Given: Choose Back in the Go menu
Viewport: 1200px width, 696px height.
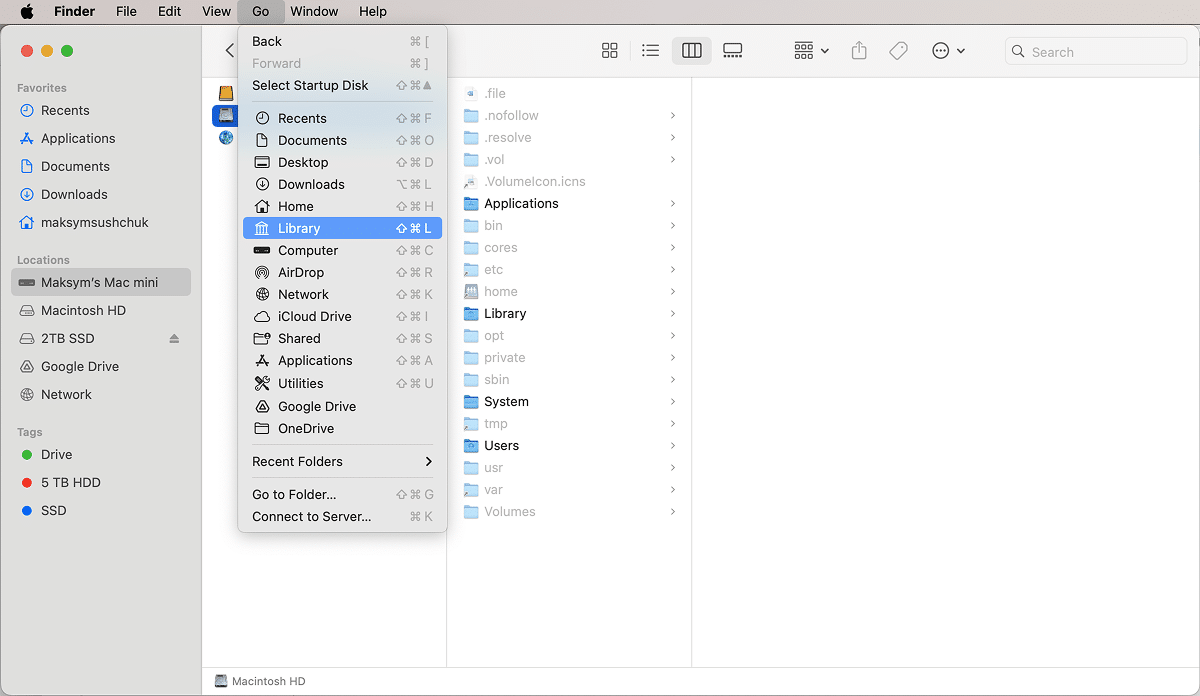Looking at the screenshot, I should coord(342,41).
